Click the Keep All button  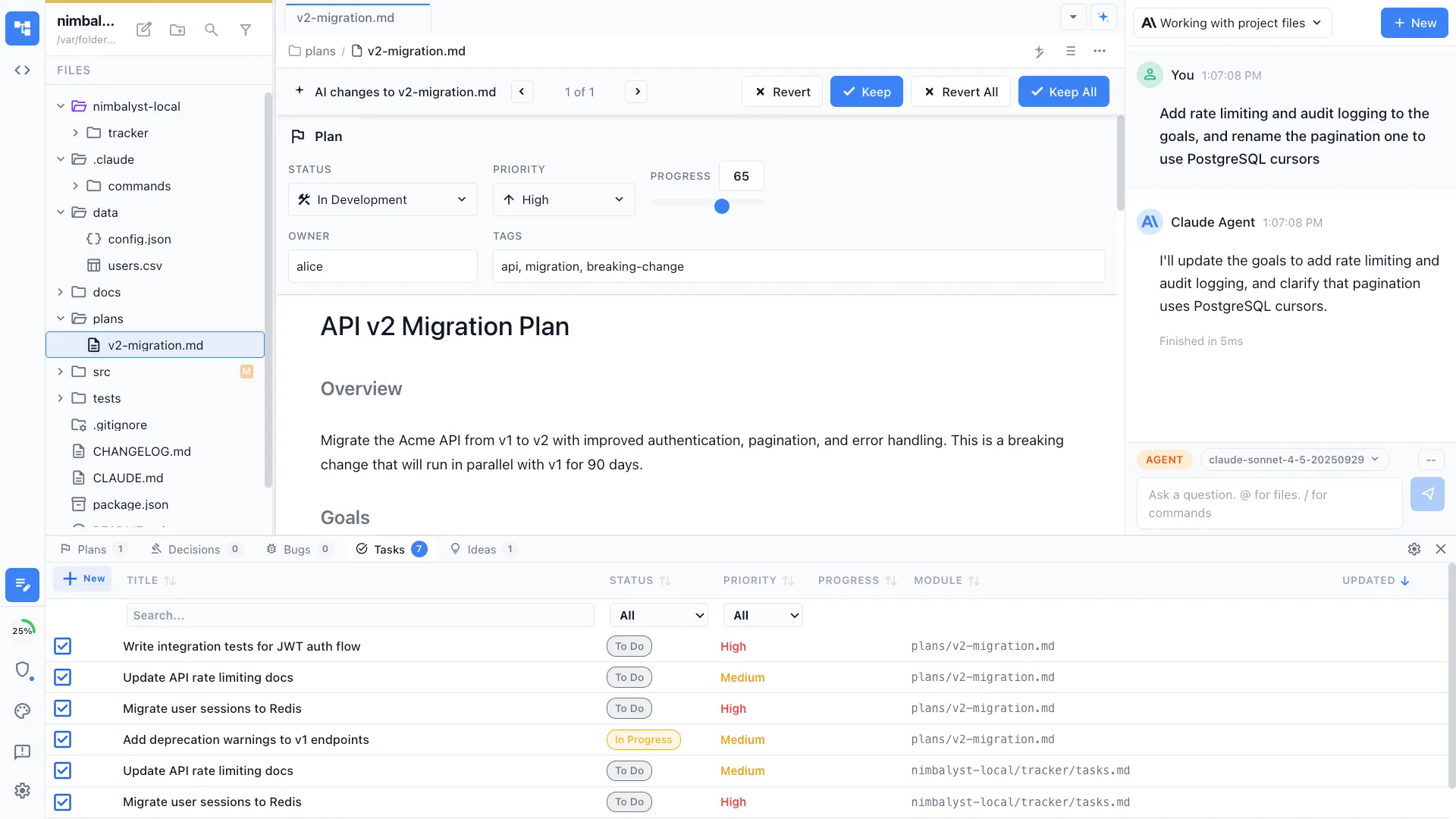[x=1063, y=91]
